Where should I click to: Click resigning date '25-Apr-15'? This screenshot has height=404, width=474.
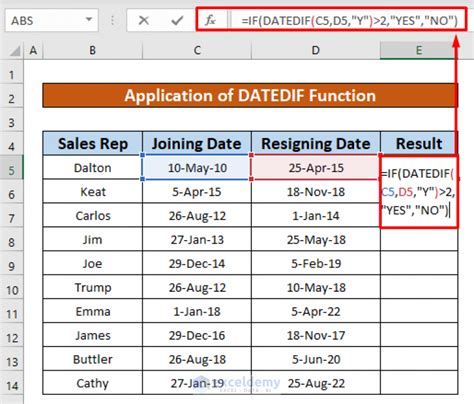click(x=316, y=168)
